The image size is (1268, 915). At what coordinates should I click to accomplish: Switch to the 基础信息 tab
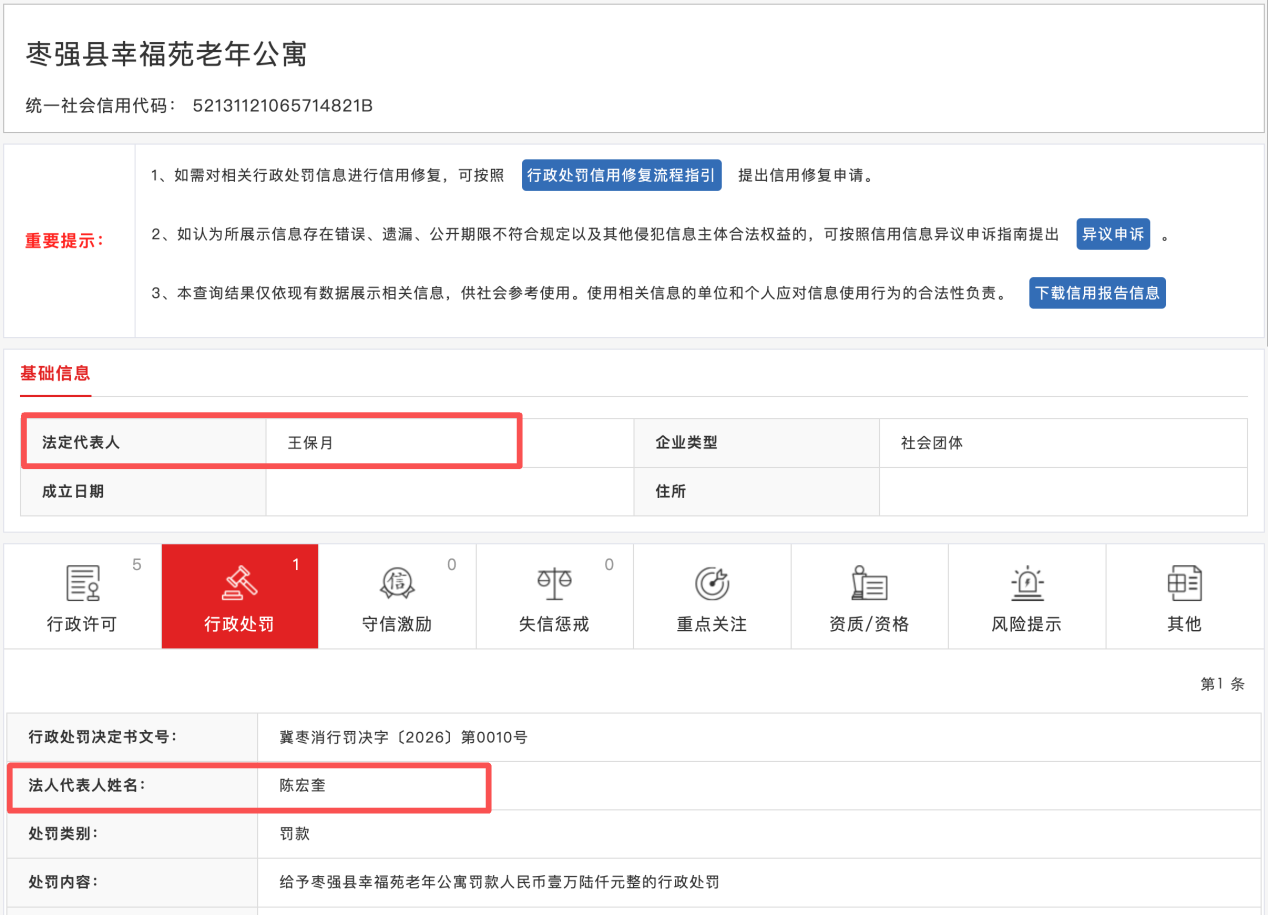[x=55, y=374]
